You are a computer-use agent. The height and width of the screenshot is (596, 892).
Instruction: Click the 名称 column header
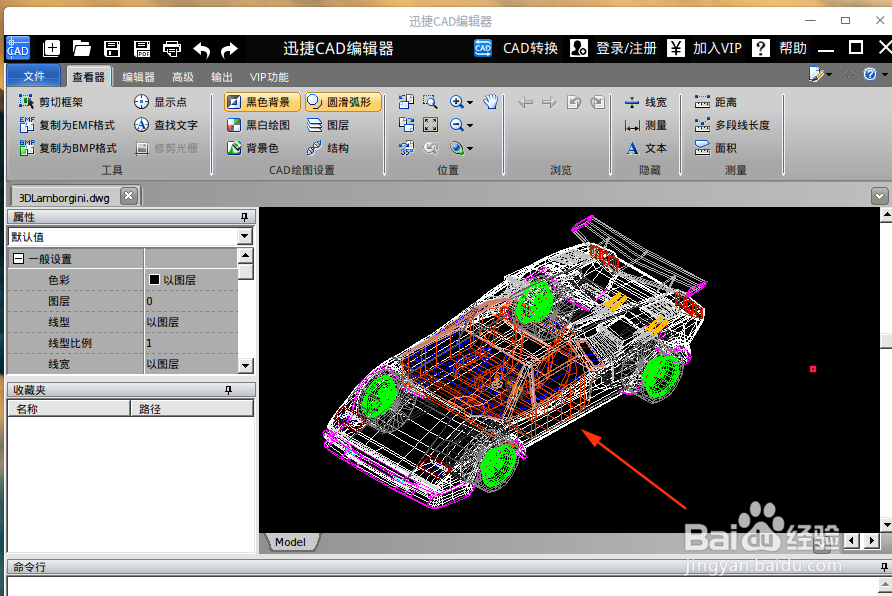(69, 408)
